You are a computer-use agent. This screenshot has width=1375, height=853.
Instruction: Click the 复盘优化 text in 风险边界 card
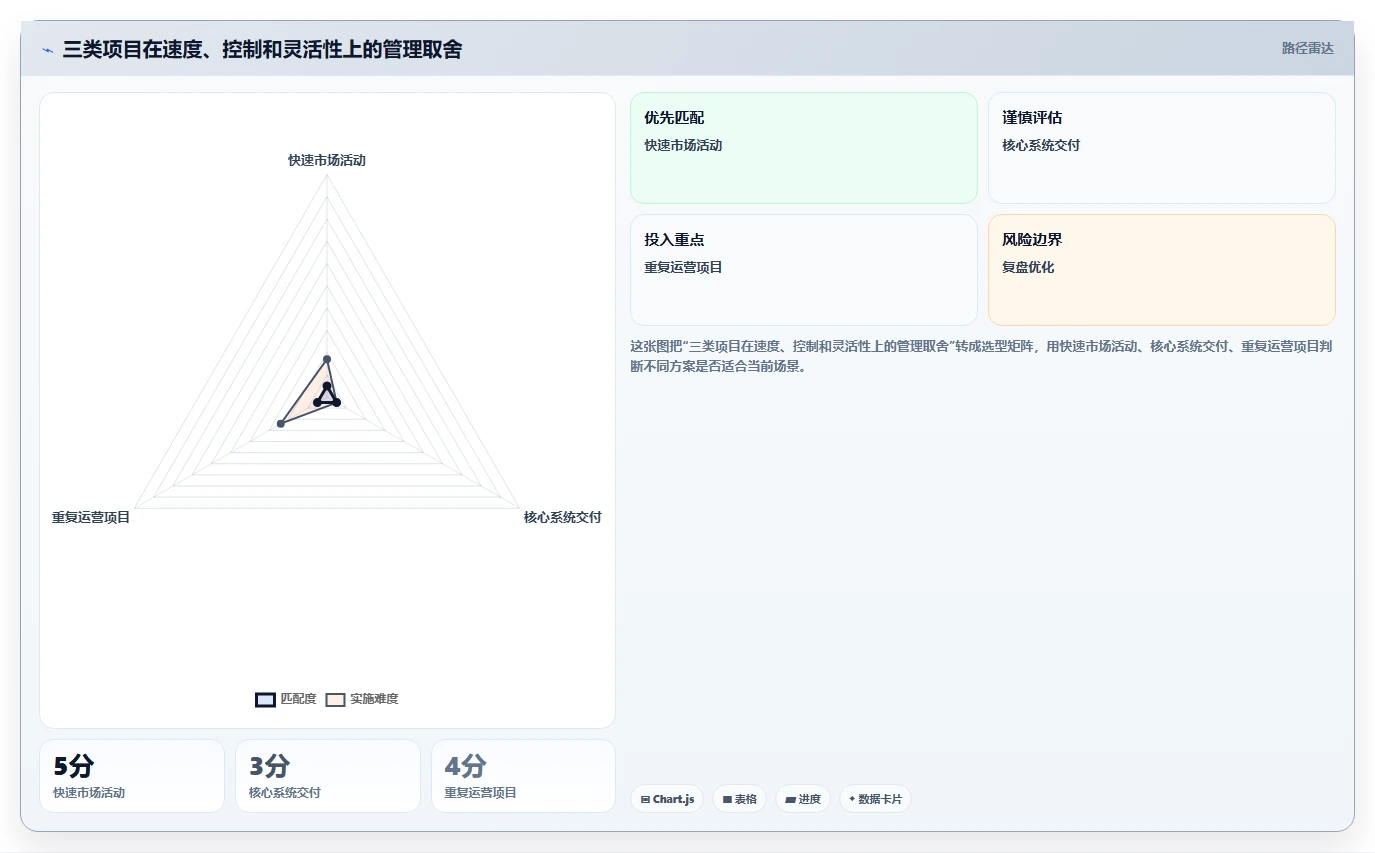(x=1028, y=267)
